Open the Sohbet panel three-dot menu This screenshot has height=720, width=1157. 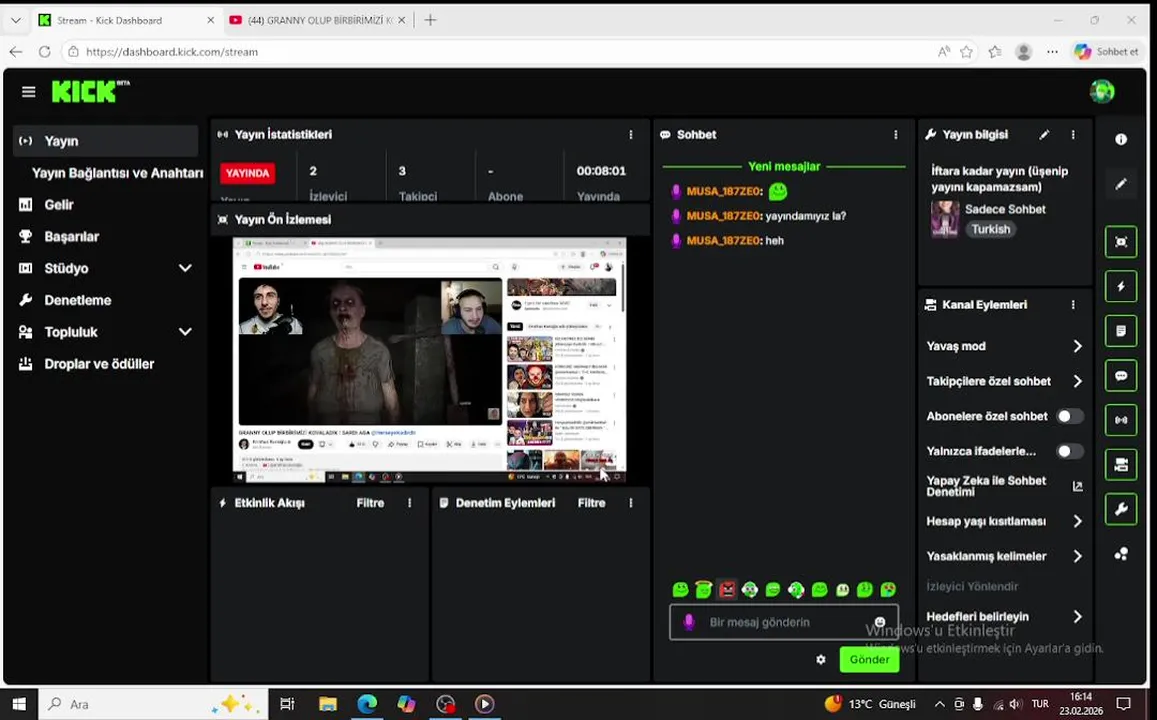[896, 134]
